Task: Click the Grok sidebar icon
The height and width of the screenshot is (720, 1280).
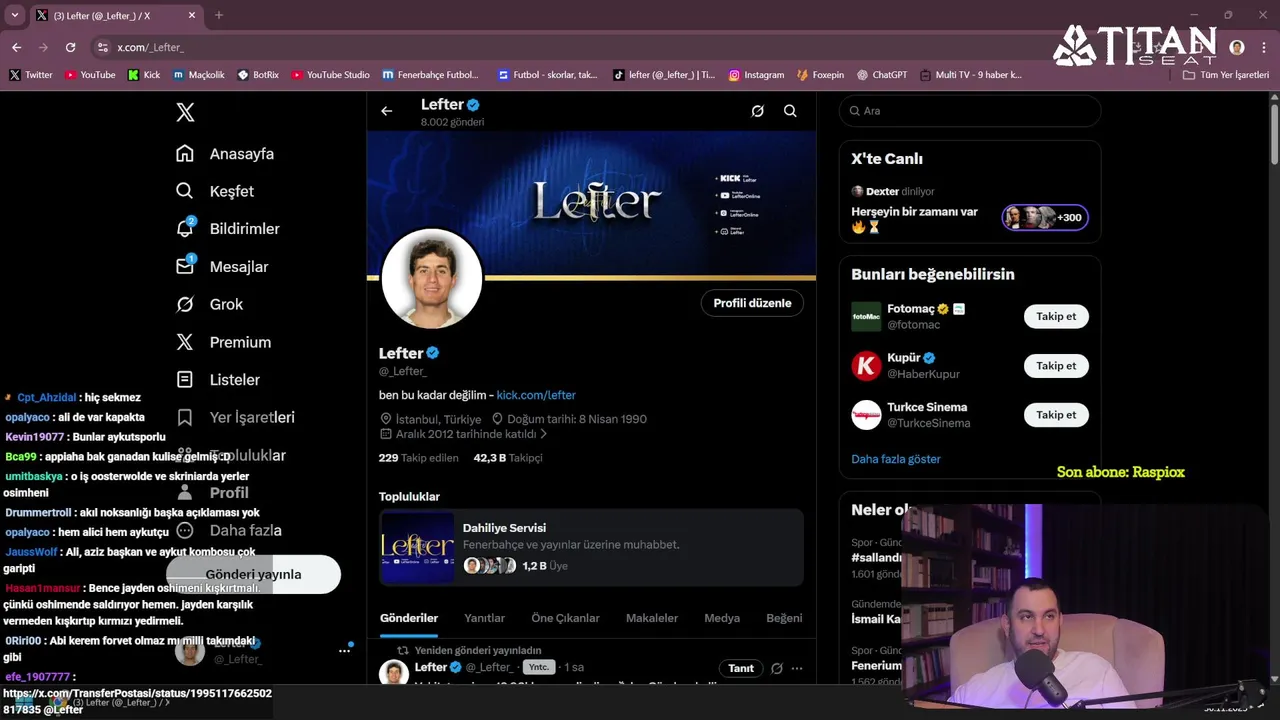Action: (185, 304)
